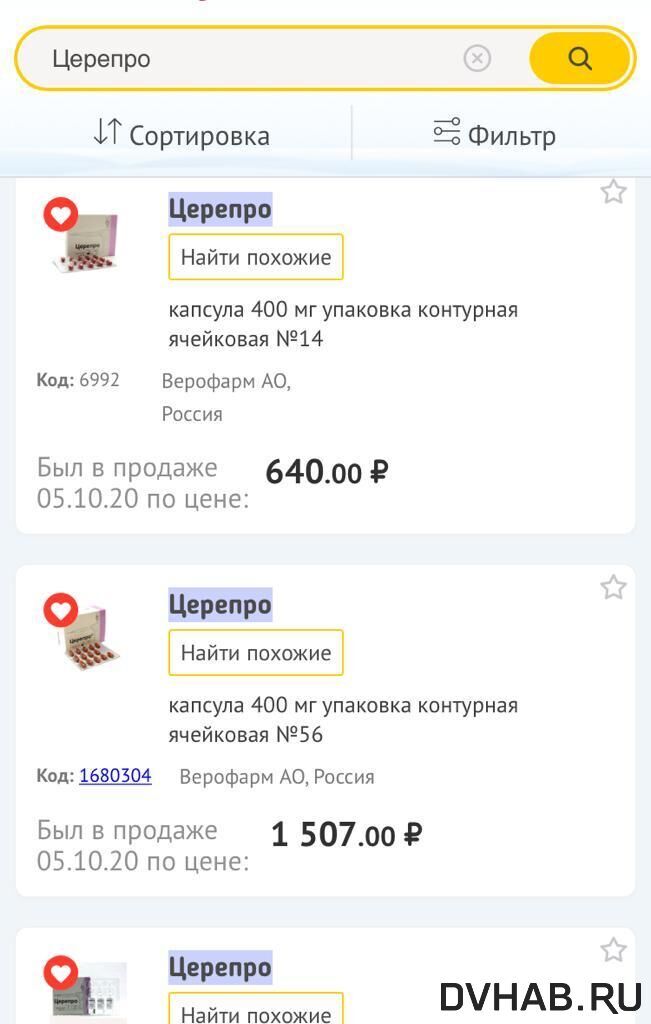Click Найти похожие for Церепро №14
The width and height of the screenshot is (651, 1024).
[x=255, y=257]
